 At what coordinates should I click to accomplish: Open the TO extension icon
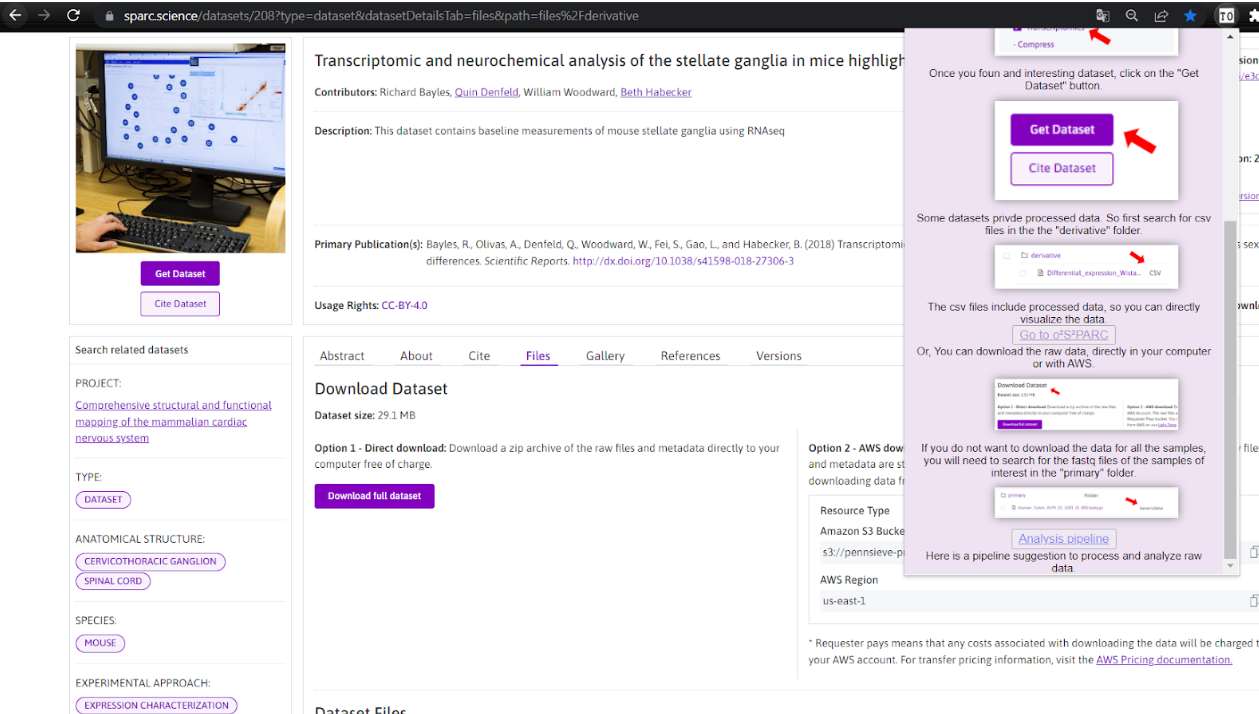1225,16
